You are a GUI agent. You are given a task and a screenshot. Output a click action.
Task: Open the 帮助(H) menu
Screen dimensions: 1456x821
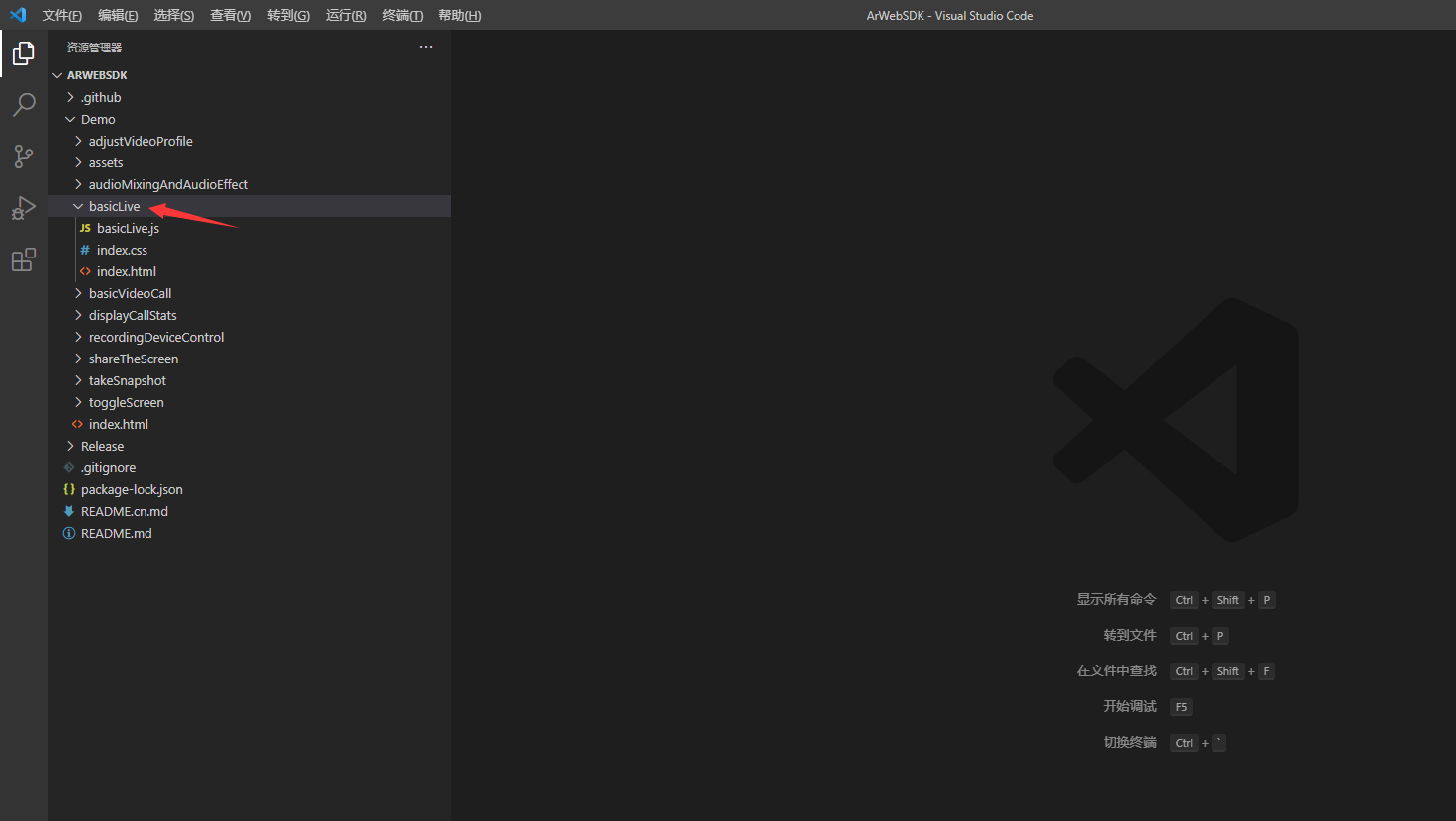point(459,15)
